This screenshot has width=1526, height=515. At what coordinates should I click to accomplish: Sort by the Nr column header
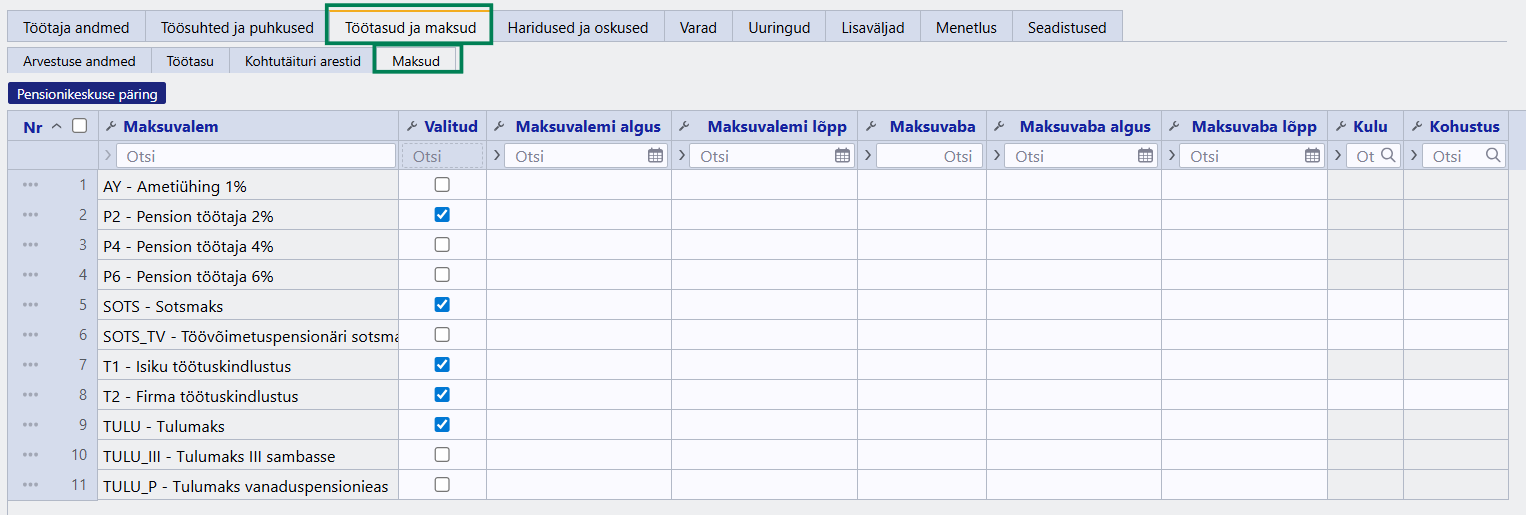click(x=33, y=126)
